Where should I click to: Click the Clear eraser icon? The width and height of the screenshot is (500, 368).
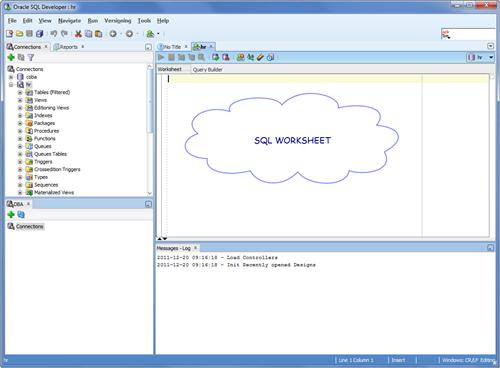[x=260, y=57]
